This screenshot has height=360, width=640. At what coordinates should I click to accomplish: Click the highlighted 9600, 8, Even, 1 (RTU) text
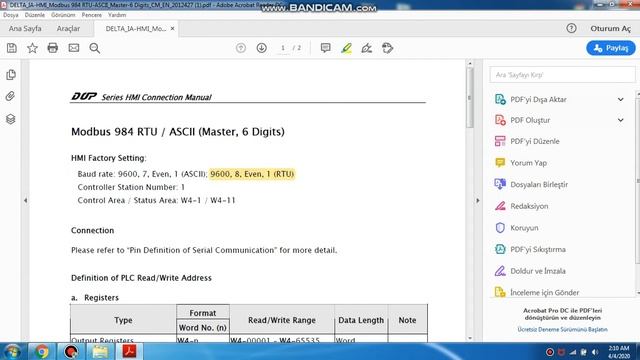252,174
